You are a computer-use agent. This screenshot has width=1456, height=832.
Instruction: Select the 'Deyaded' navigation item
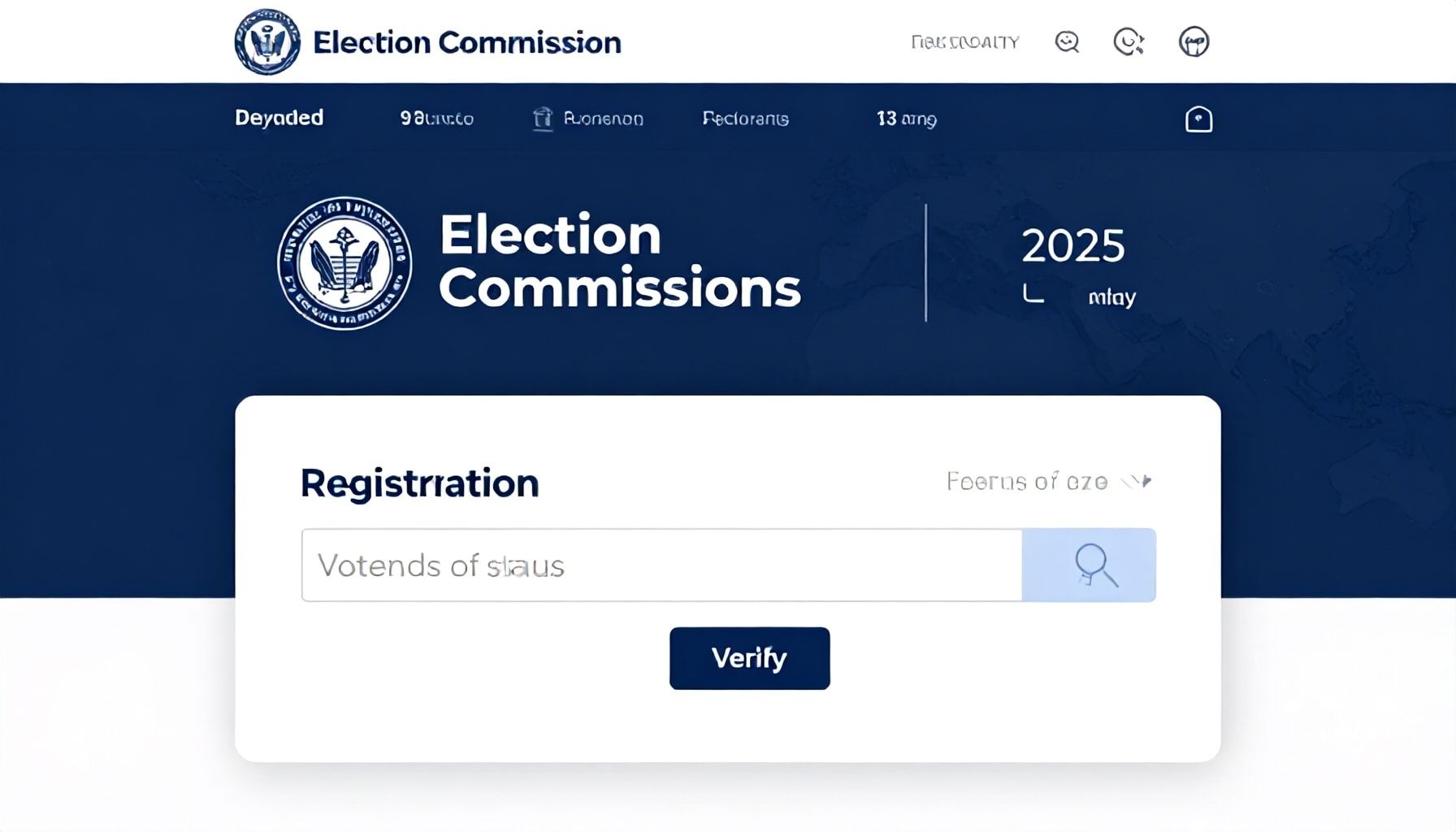[279, 118]
